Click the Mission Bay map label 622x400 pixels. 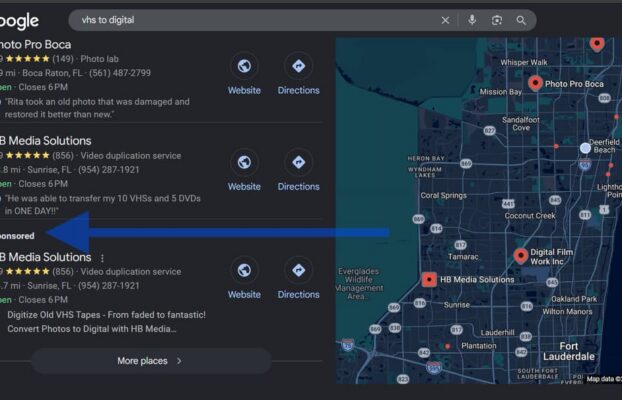(x=501, y=92)
